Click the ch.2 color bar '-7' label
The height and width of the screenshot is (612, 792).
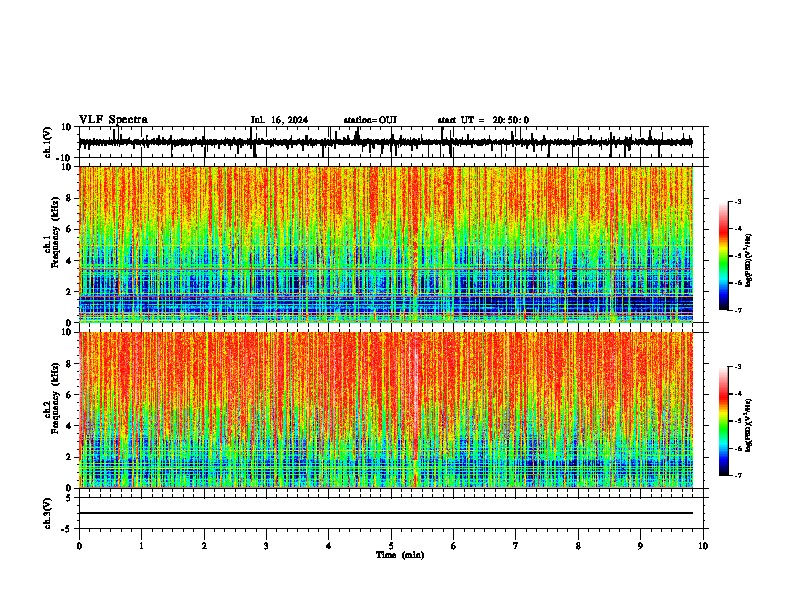pyautogui.click(x=738, y=475)
